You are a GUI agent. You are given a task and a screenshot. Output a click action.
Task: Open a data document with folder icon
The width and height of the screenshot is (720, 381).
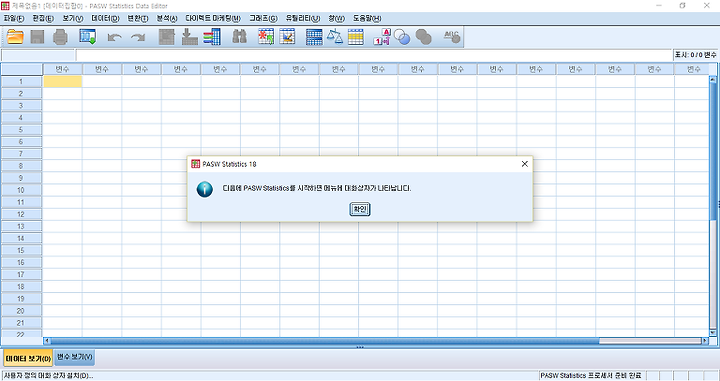tap(15, 37)
